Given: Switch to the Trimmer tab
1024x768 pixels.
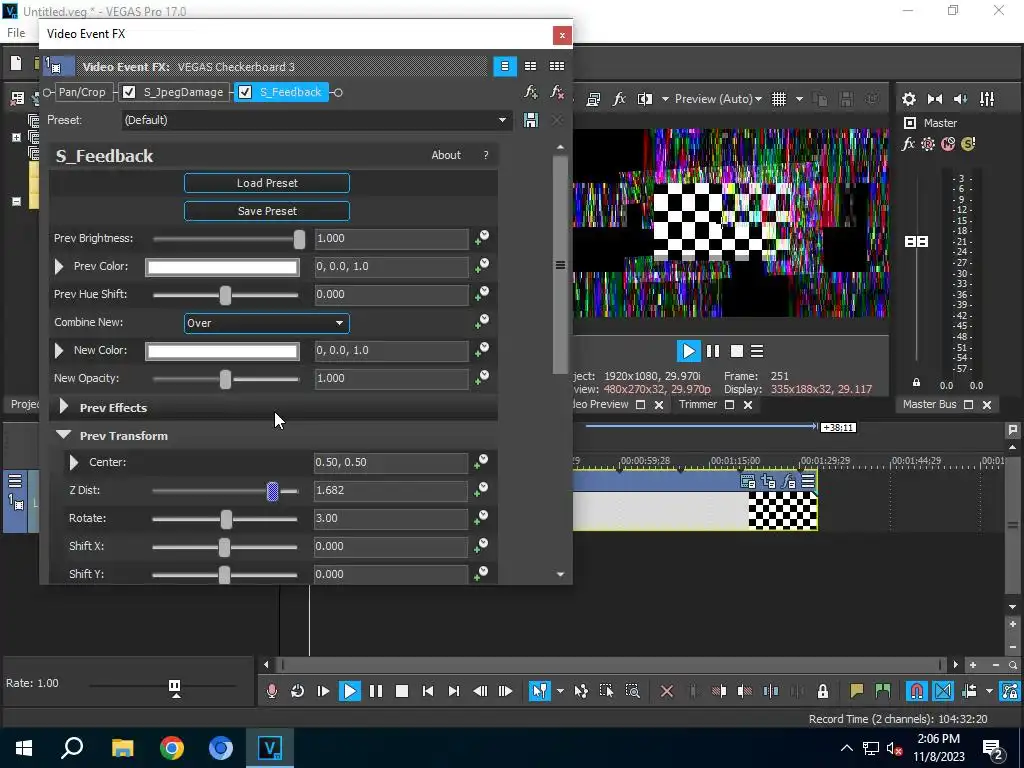Looking at the screenshot, I should tap(697, 404).
